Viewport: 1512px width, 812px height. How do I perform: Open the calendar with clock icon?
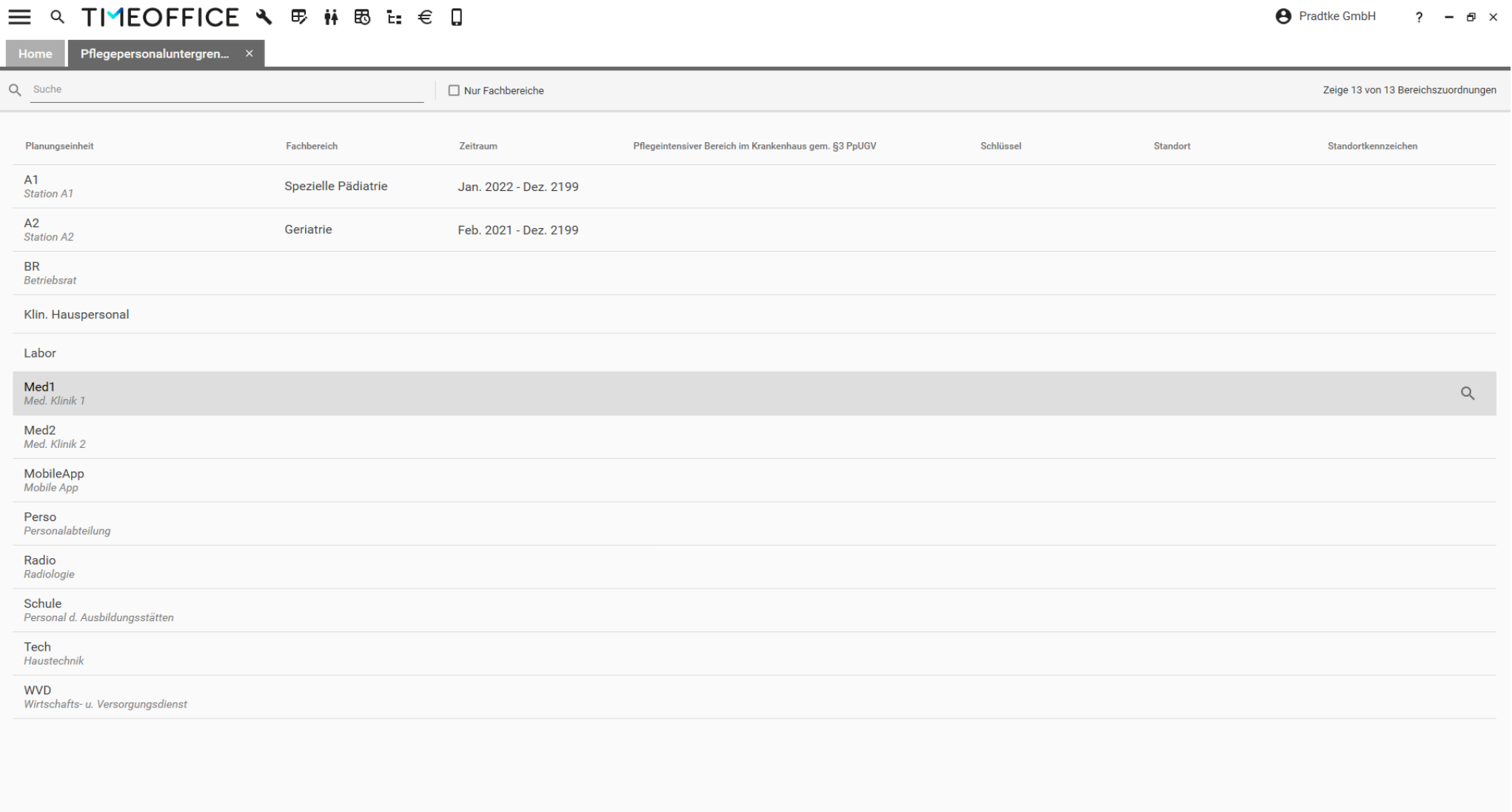coord(362,17)
